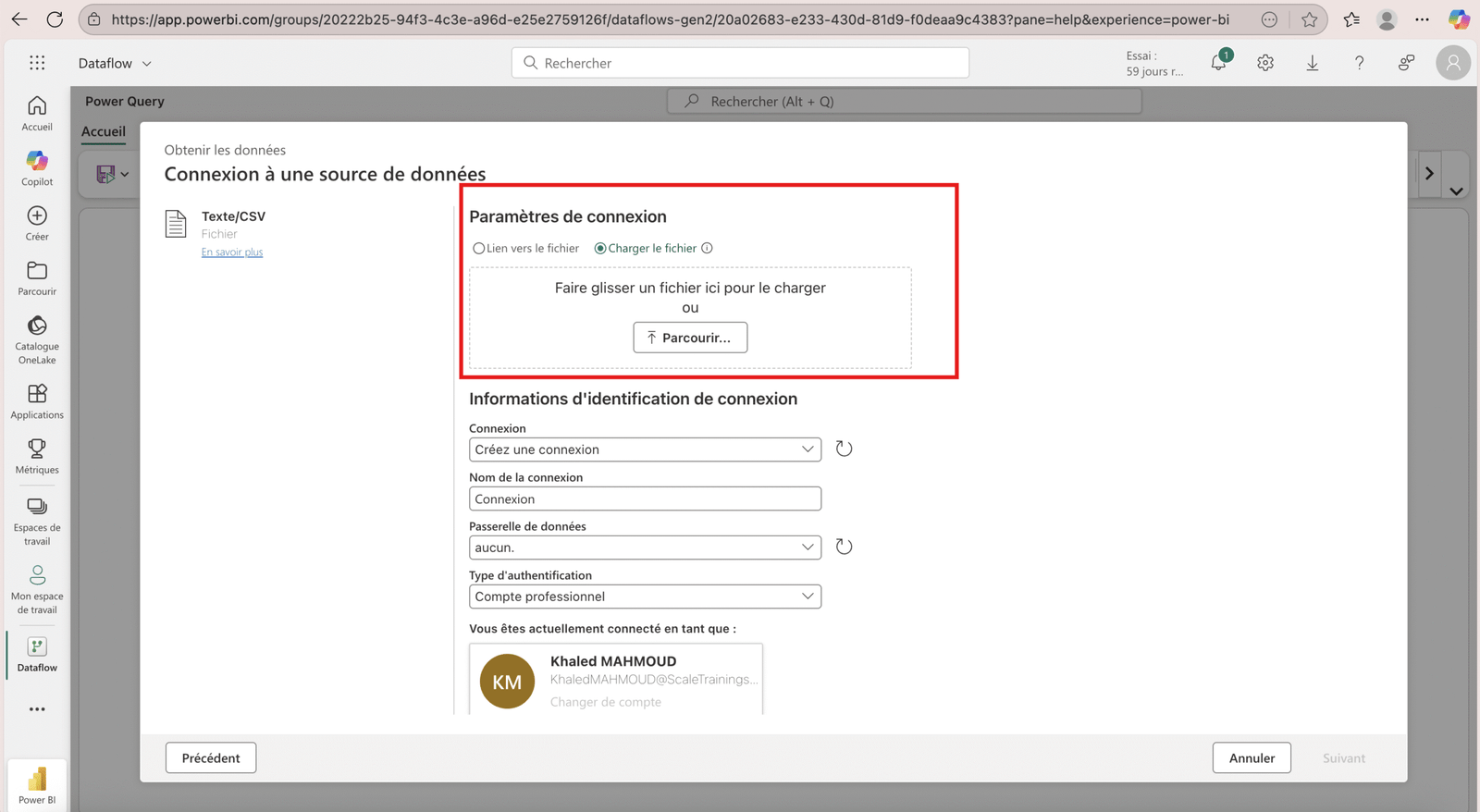Refresh the Connexion list
Image resolution: width=1480 pixels, height=812 pixels.
pyautogui.click(x=844, y=449)
